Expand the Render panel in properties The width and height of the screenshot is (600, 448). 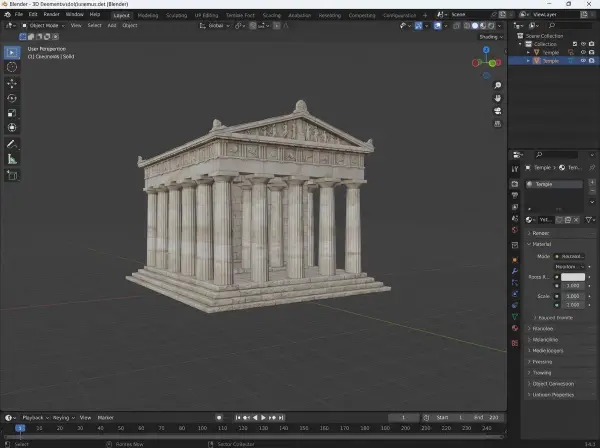[561, 233]
